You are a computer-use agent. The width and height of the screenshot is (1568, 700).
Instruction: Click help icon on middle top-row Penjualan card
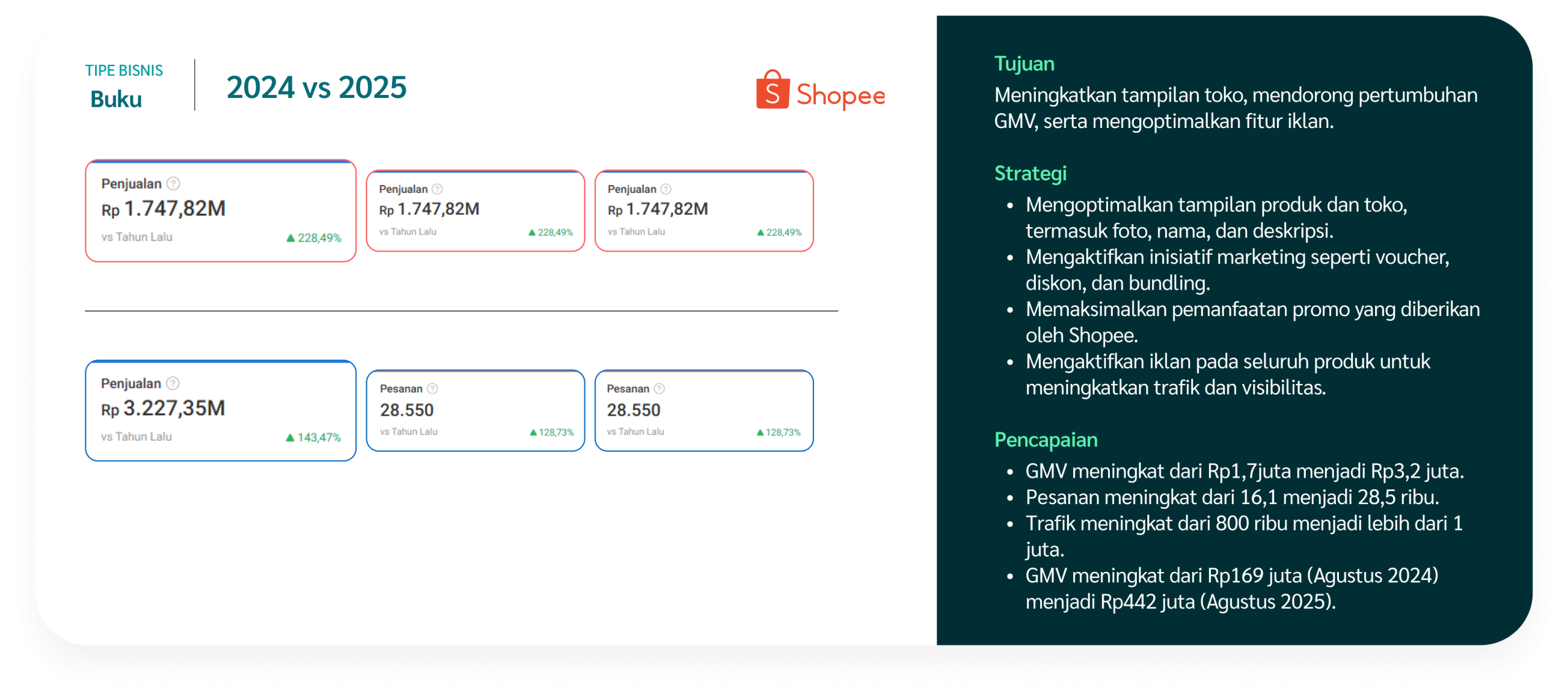[x=437, y=189]
